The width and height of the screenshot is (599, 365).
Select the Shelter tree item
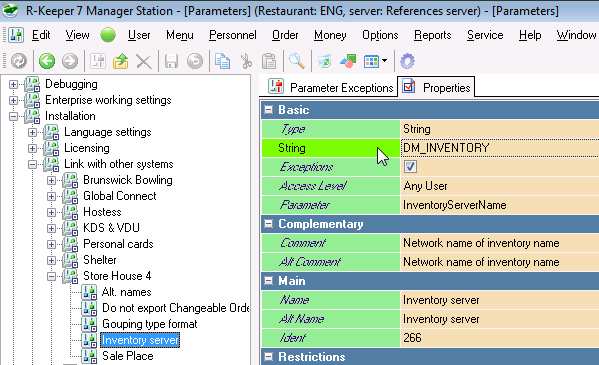pos(100,260)
